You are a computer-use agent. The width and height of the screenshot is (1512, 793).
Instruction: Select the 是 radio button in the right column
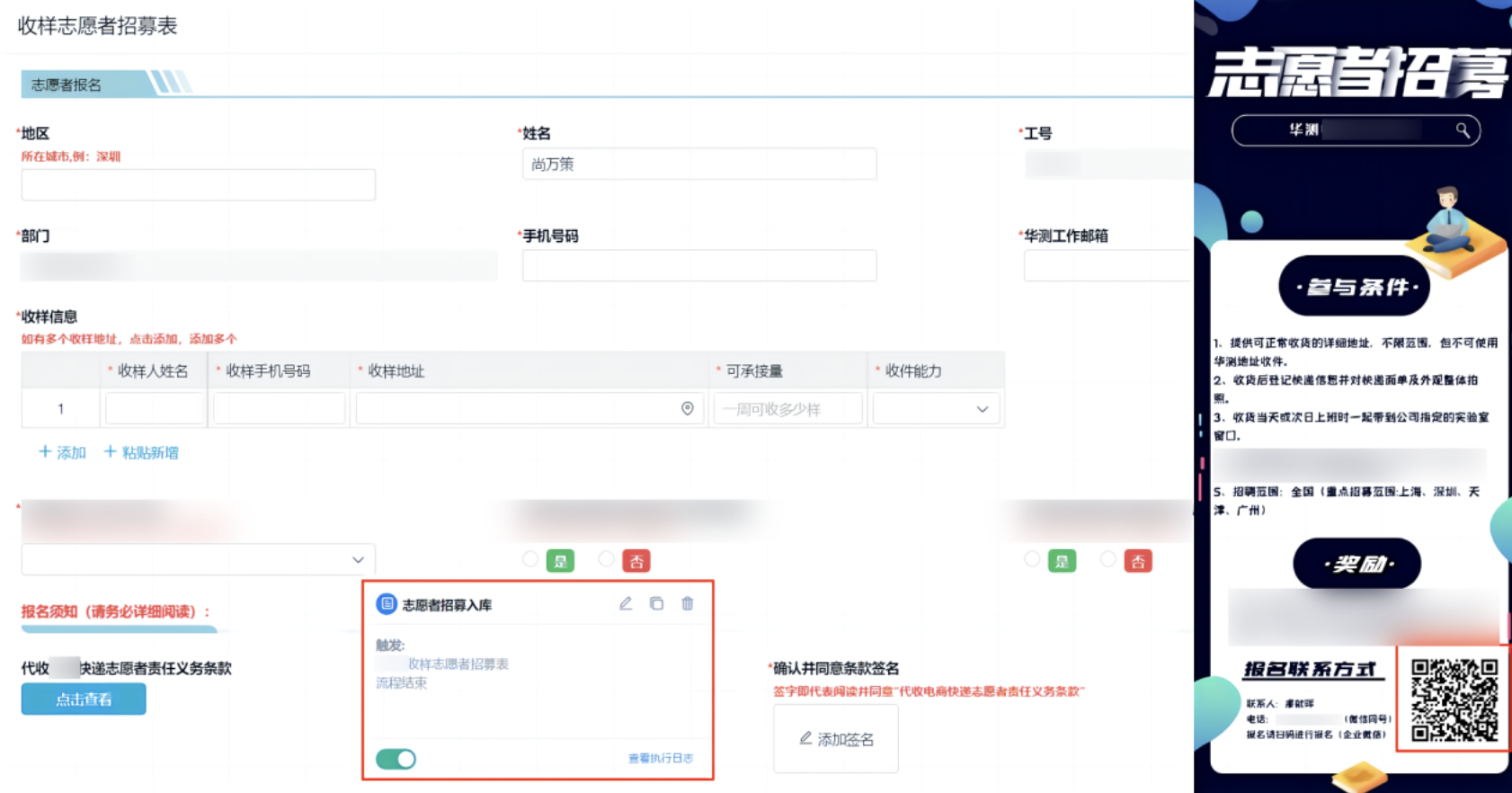click(x=1032, y=560)
